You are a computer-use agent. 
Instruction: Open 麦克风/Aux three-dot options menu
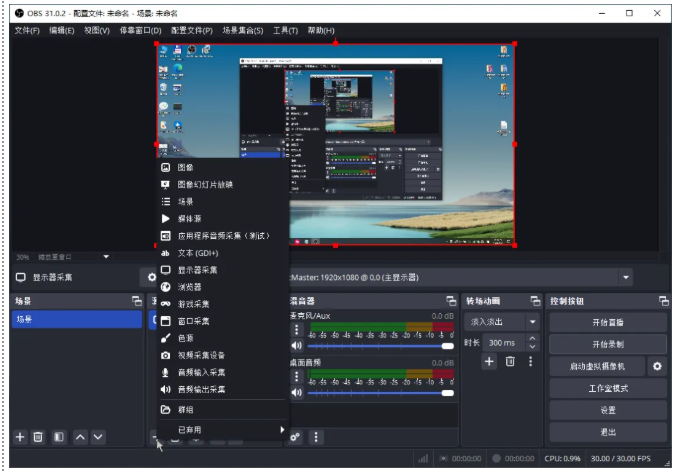(x=297, y=330)
